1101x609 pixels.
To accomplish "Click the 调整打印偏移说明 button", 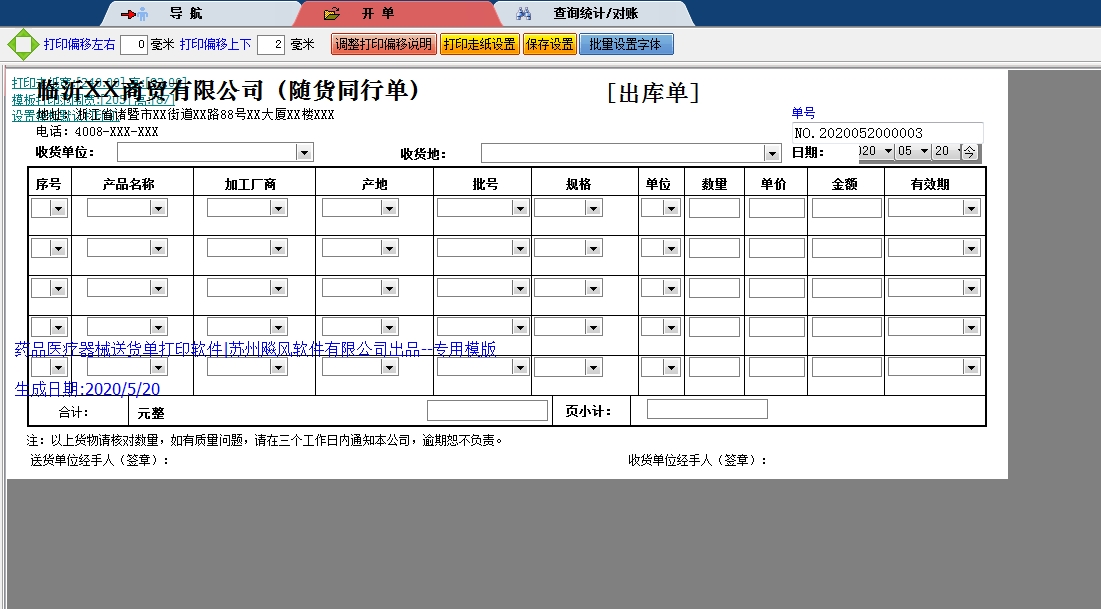I will point(383,45).
